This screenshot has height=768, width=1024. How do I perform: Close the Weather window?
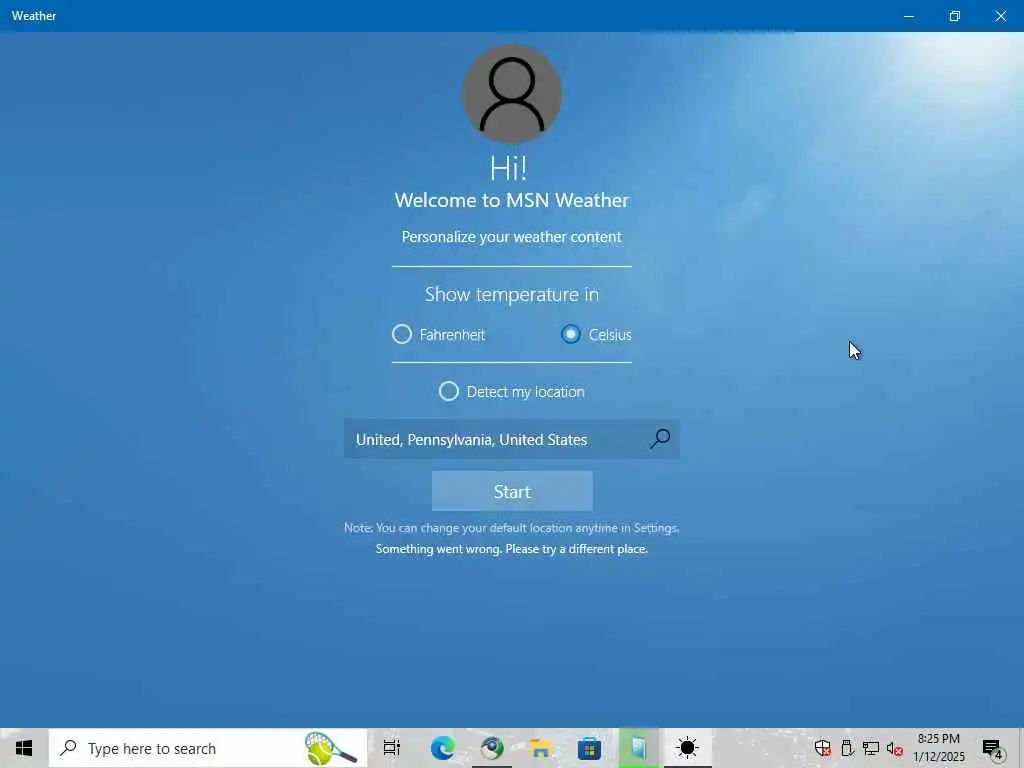click(1000, 16)
